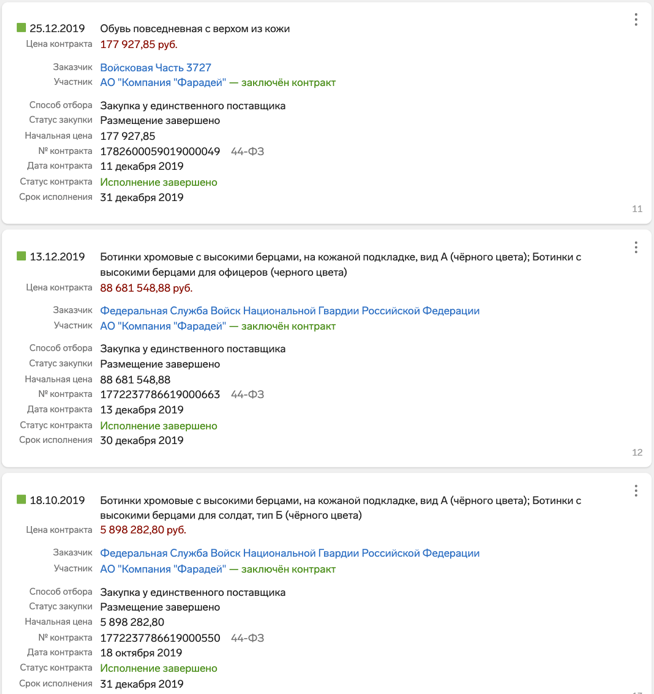Open the three-dot menu for the 25.12.2019 contract

click(x=636, y=19)
